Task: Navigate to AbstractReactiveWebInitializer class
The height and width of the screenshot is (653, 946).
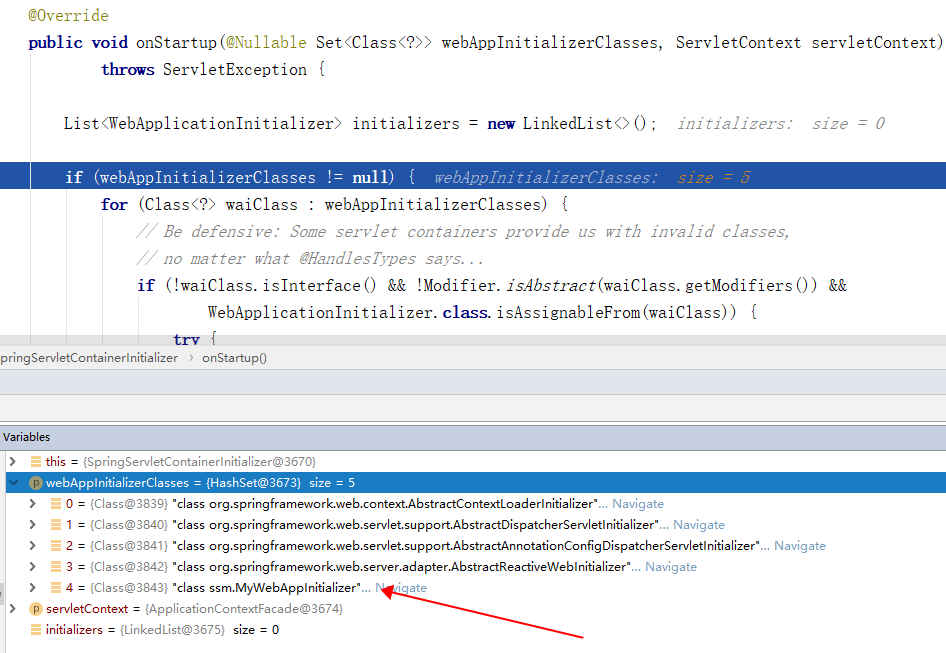Action: click(670, 567)
